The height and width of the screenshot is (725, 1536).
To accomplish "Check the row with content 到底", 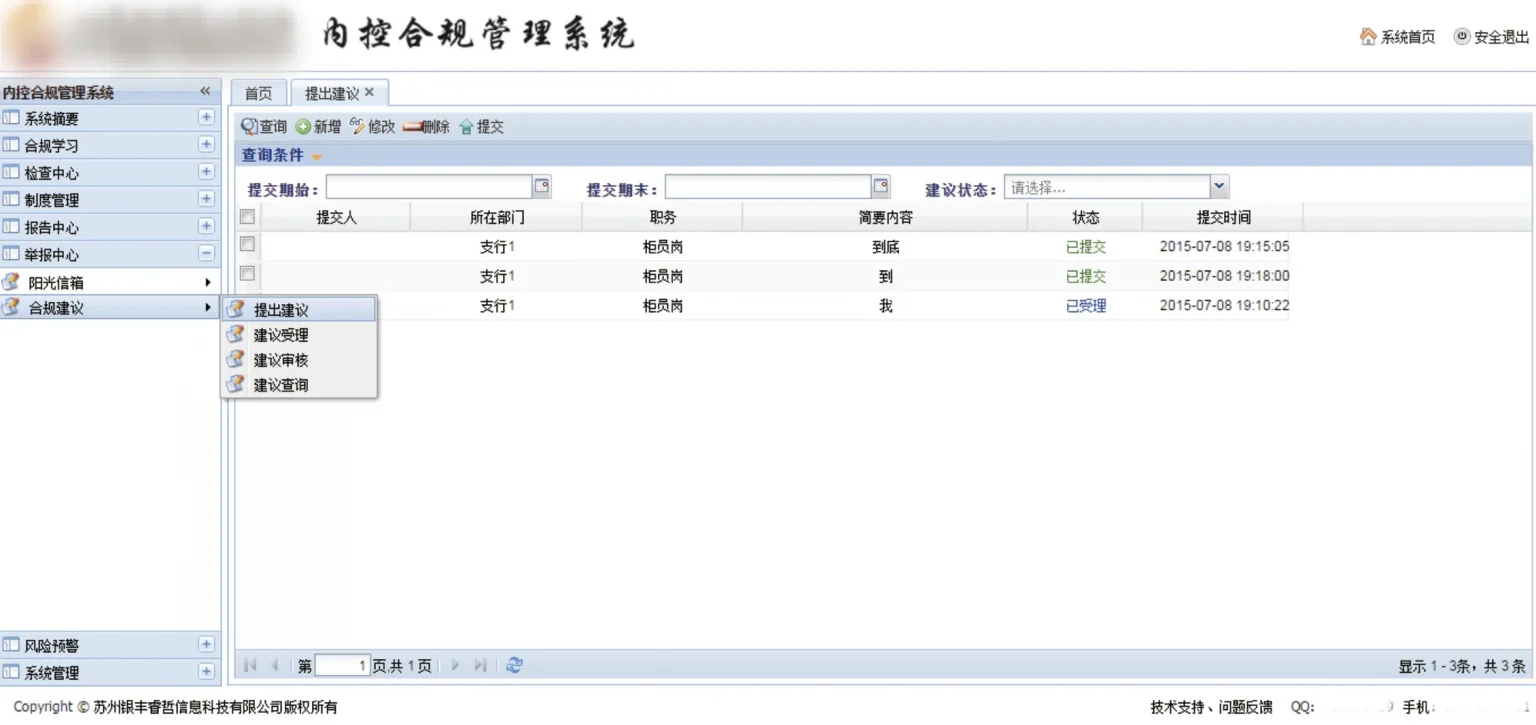I will point(247,244).
